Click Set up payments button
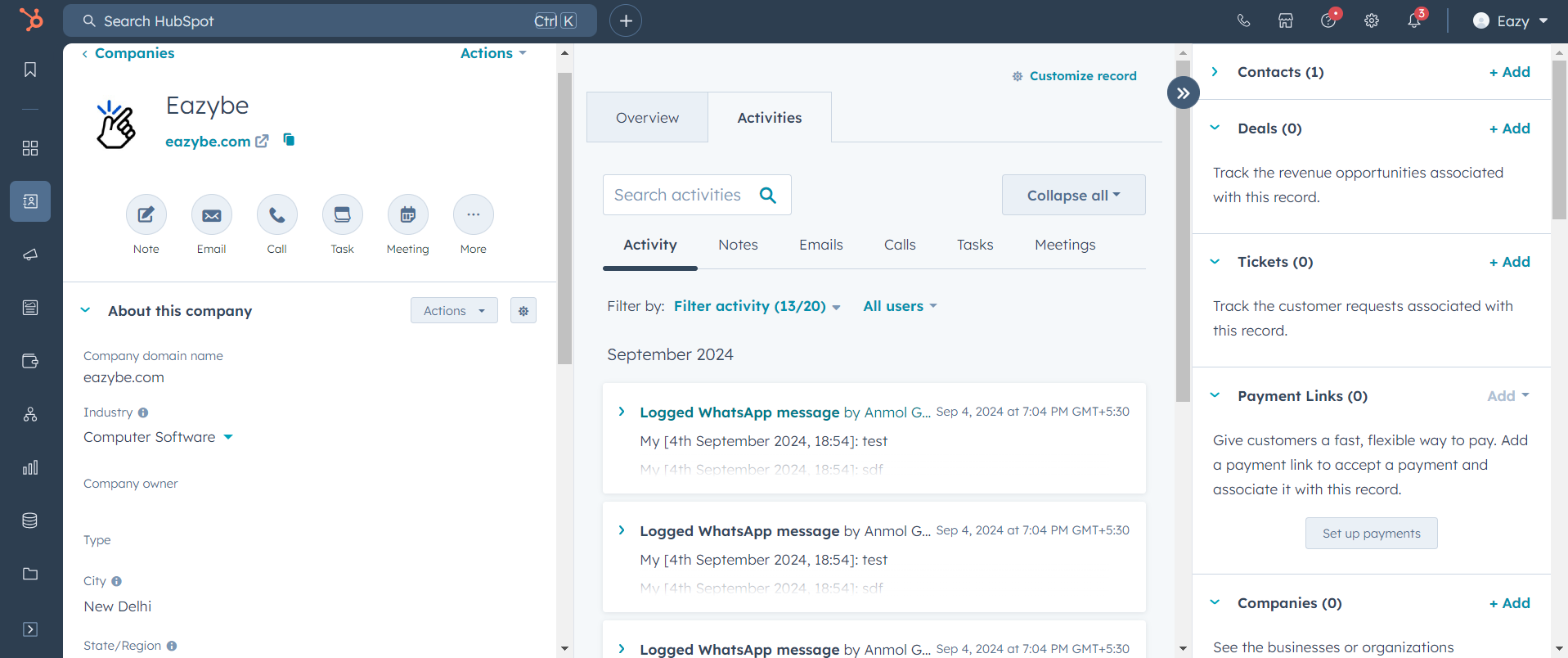The image size is (1568, 658). pyautogui.click(x=1372, y=534)
